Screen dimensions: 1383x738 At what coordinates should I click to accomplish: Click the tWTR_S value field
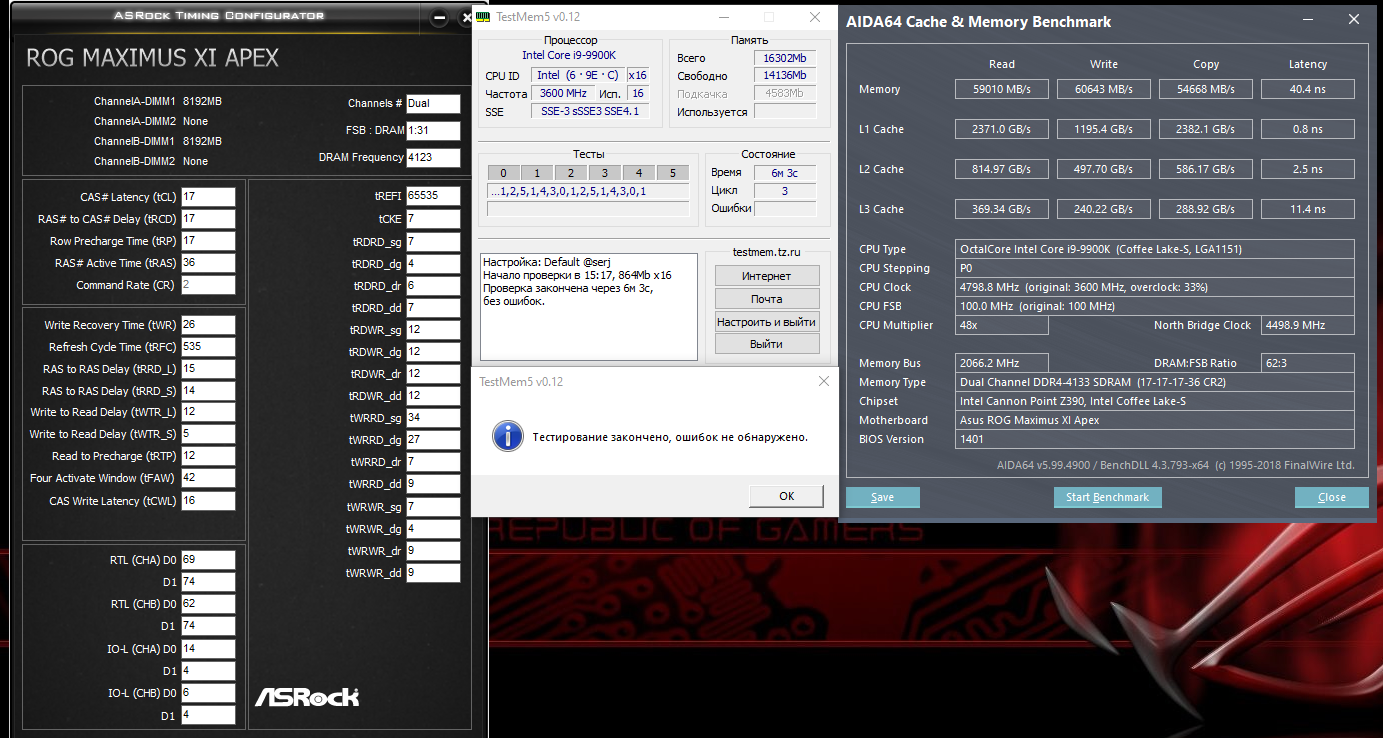pos(208,434)
